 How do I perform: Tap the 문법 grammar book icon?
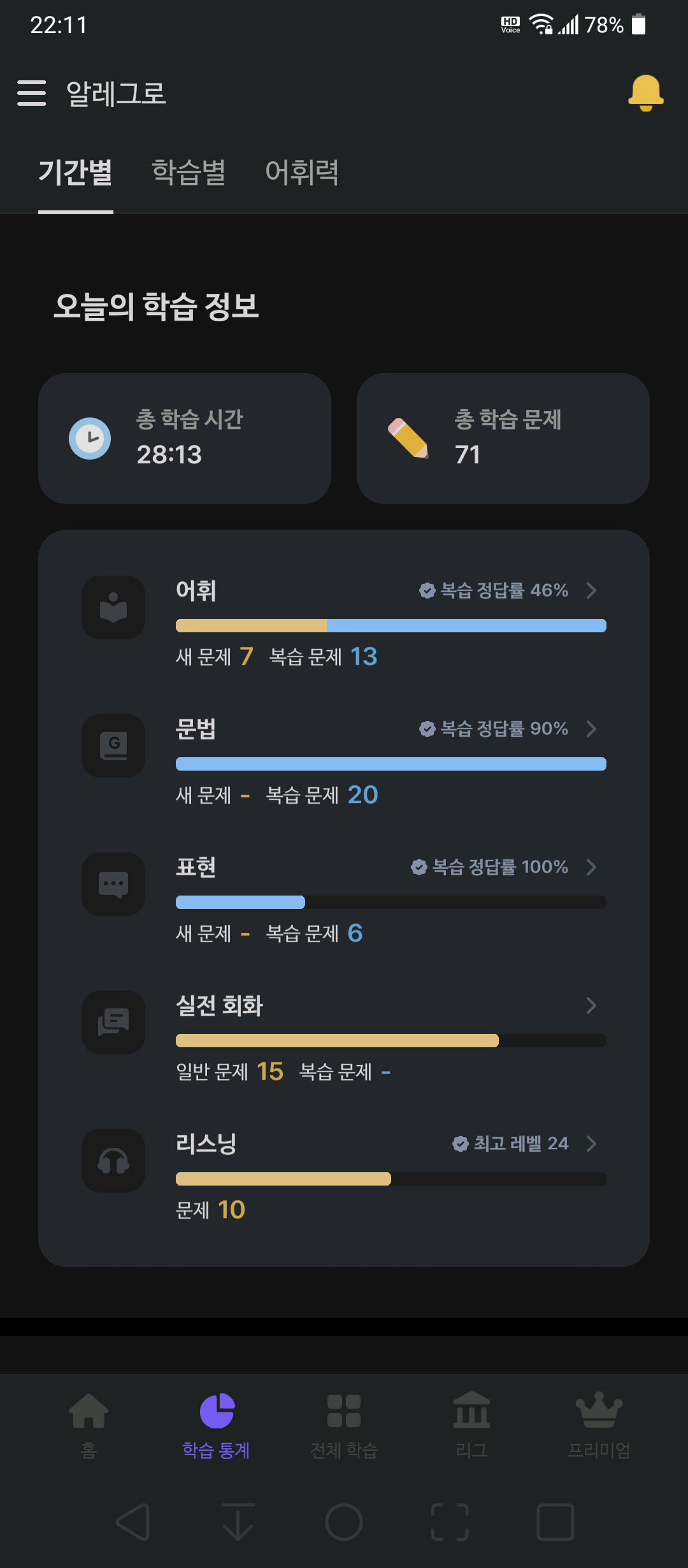coord(113,746)
